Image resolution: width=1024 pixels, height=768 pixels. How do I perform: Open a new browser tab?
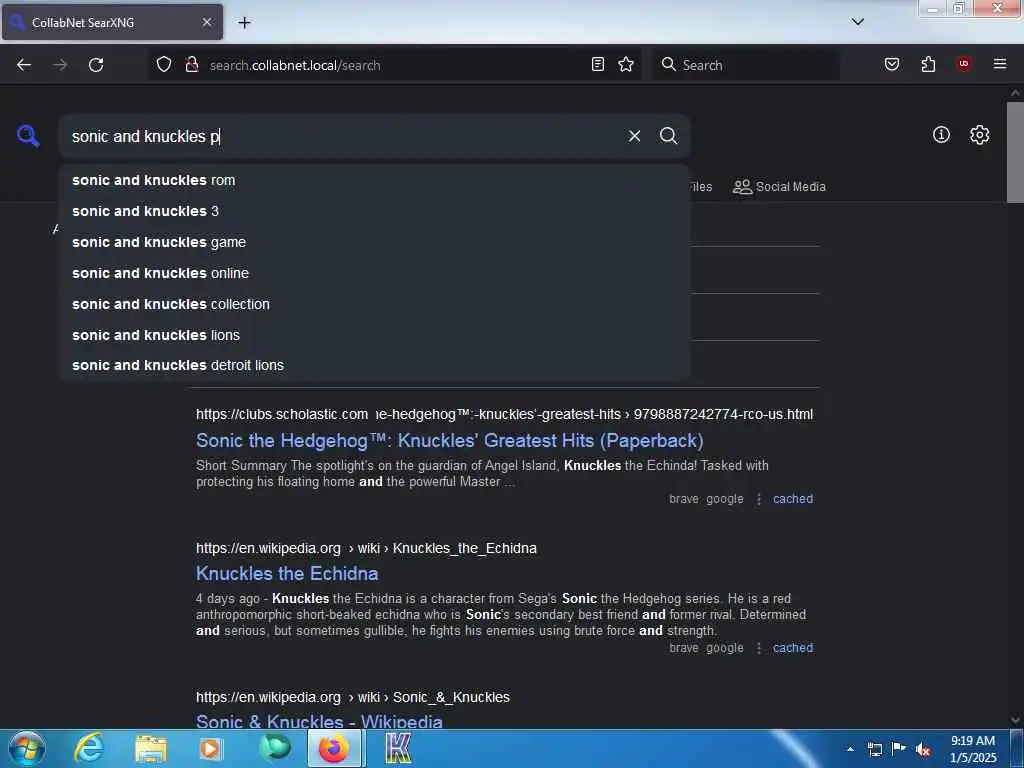[x=244, y=23]
